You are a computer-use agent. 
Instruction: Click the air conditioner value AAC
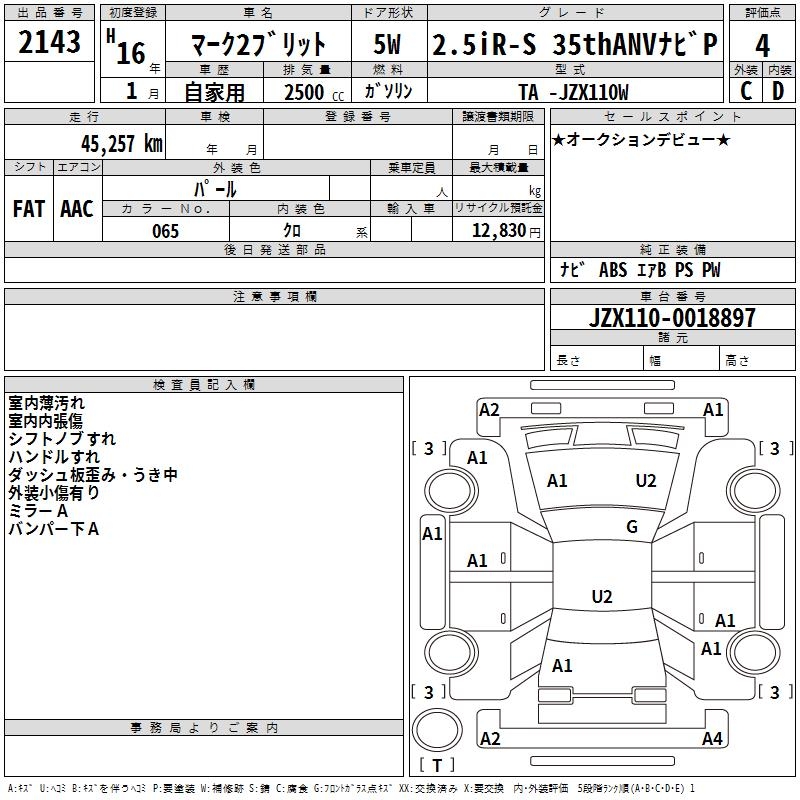click(x=77, y=209)
